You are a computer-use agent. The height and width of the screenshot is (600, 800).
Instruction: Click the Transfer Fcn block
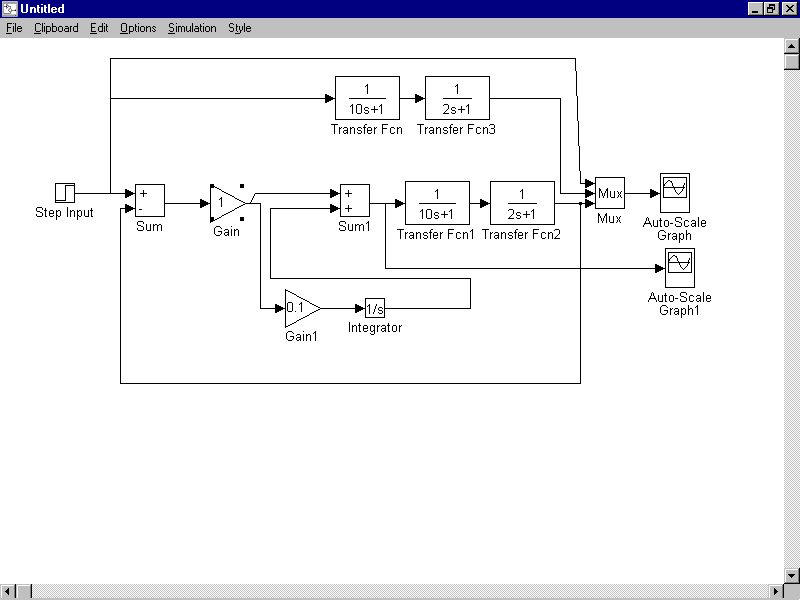pos(367,99)
